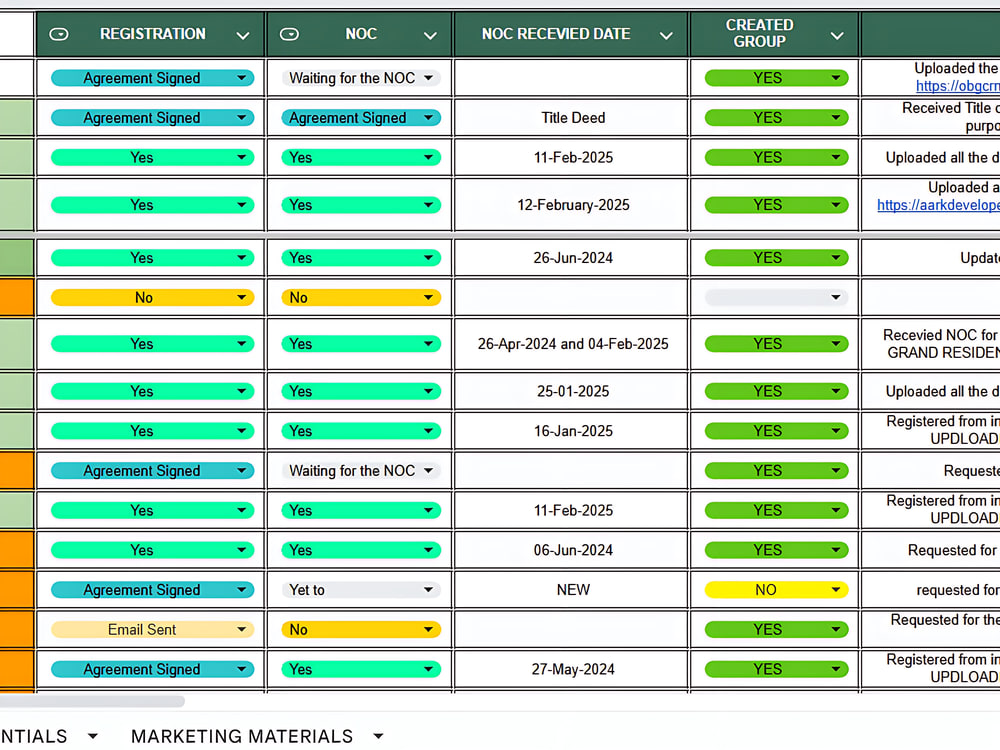Click the dropdown-type icon beside NOC header
The width and height of the screenshot is (1000, 750).
click(x=289, y=34)
